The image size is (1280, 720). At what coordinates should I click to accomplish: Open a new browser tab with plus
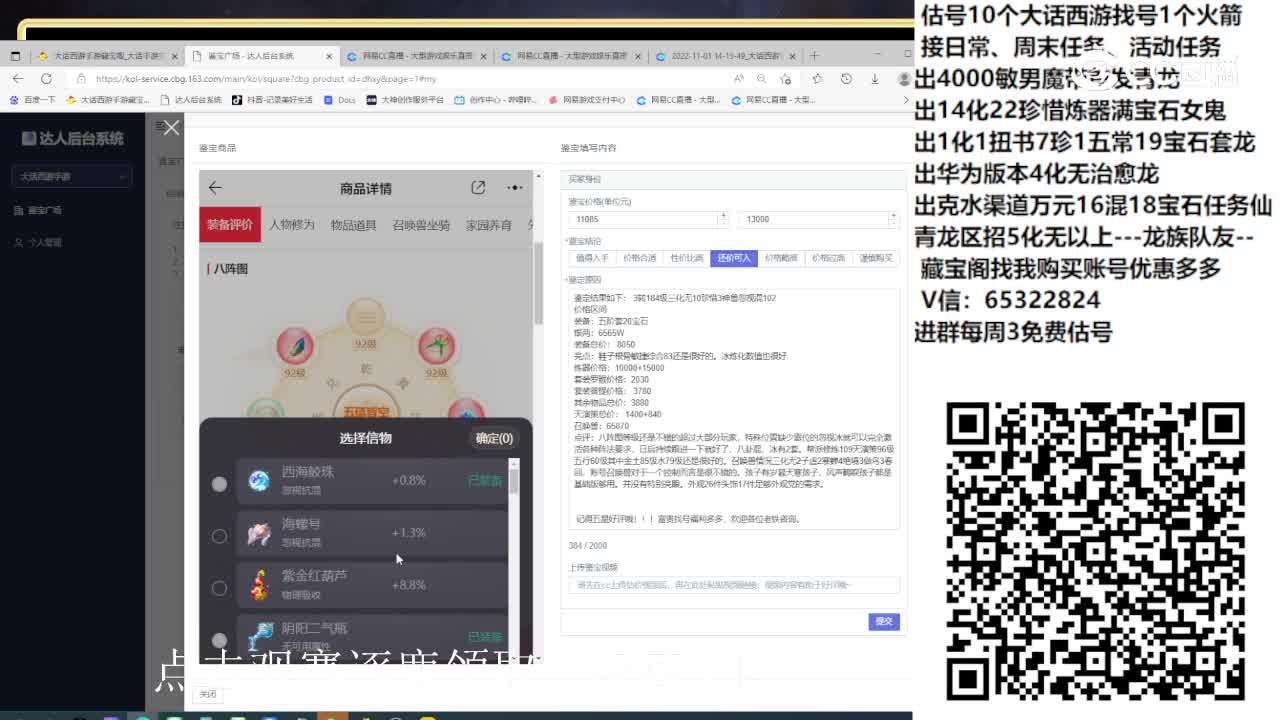point(814,56)
